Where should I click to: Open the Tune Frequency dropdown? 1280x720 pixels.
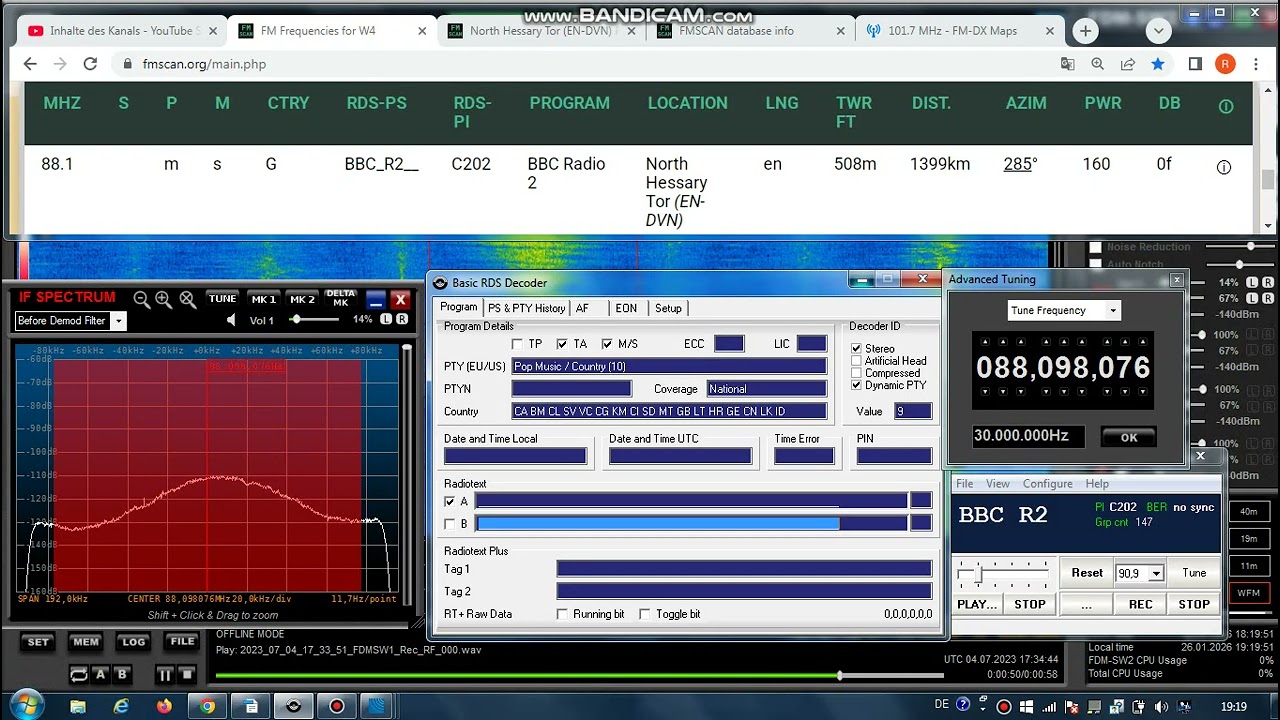click(1112, 310)
